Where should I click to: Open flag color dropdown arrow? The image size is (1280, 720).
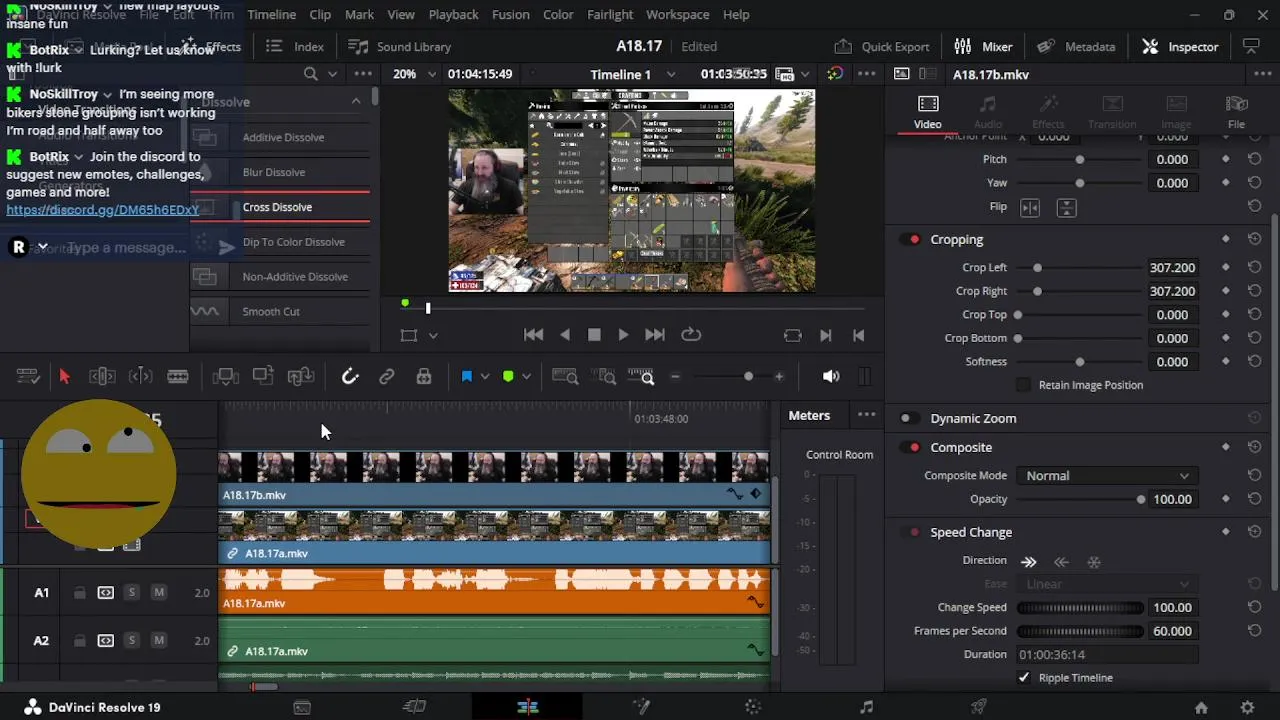point(485,376)
